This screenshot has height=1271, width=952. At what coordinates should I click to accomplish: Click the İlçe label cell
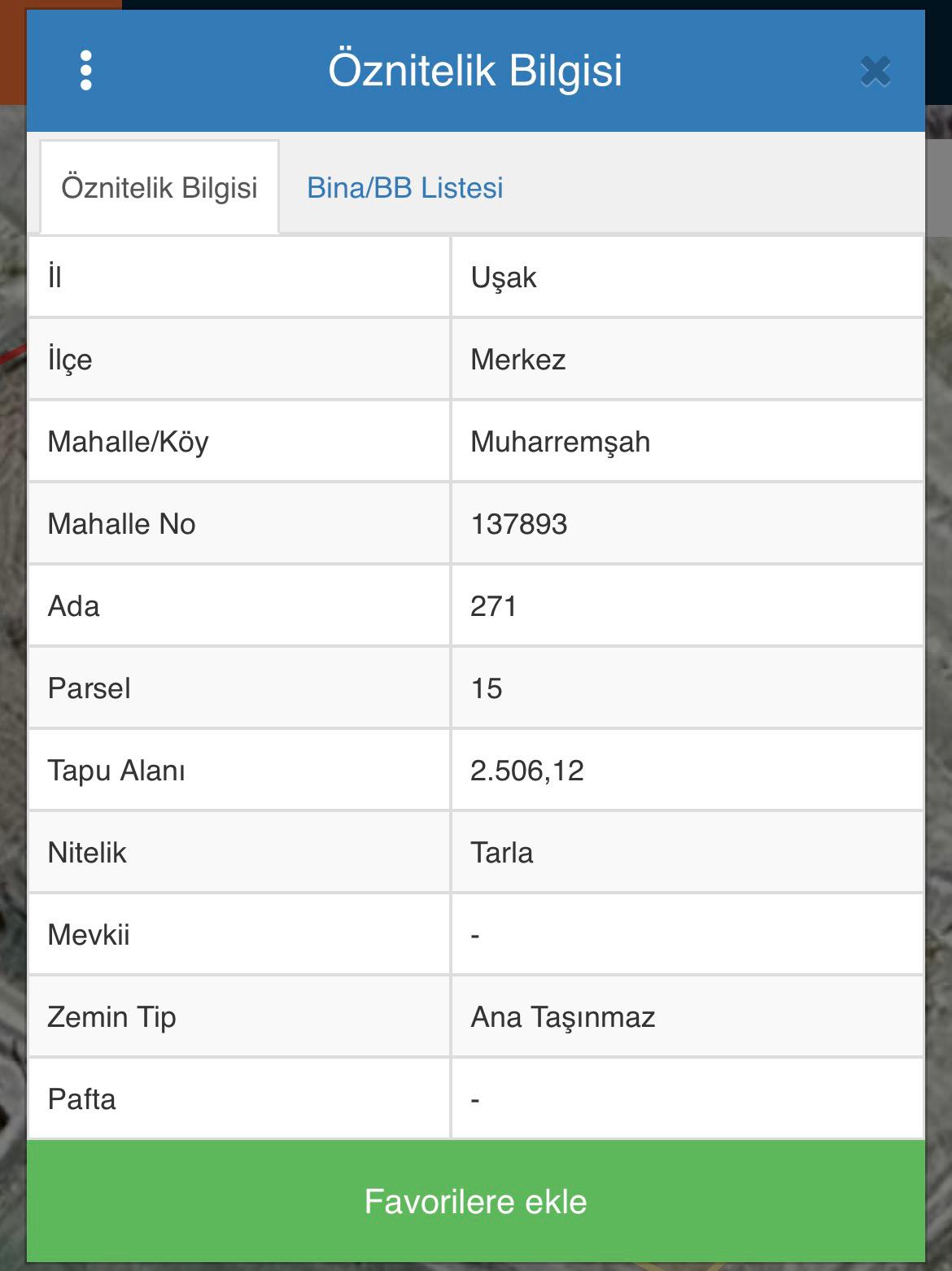point(239,360)
